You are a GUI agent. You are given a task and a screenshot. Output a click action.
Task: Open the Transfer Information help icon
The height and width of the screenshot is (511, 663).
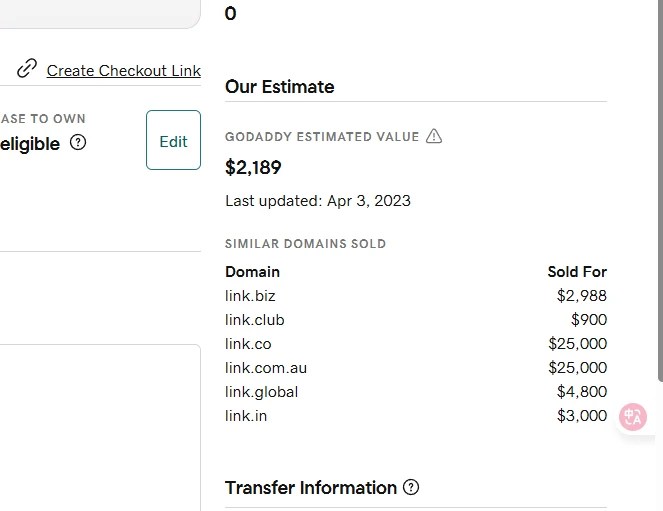(411, 488)
